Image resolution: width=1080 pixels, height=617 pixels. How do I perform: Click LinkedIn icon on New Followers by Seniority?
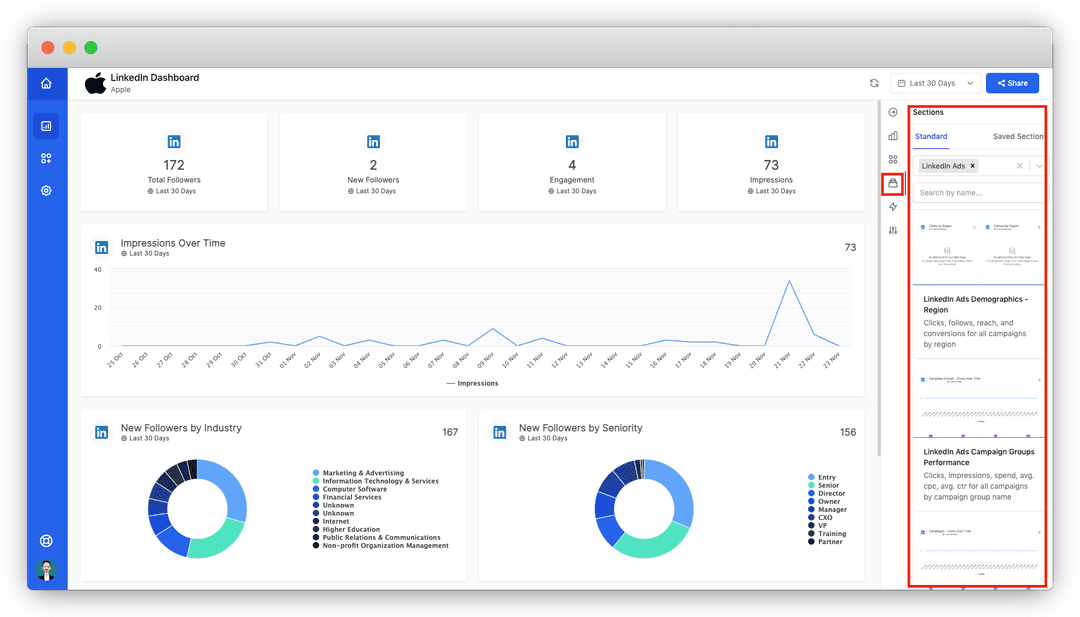coord(499,432)
